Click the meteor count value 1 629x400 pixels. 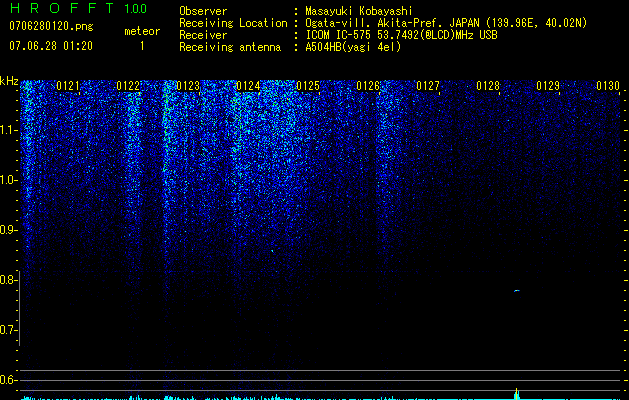(x=142, y=46)
